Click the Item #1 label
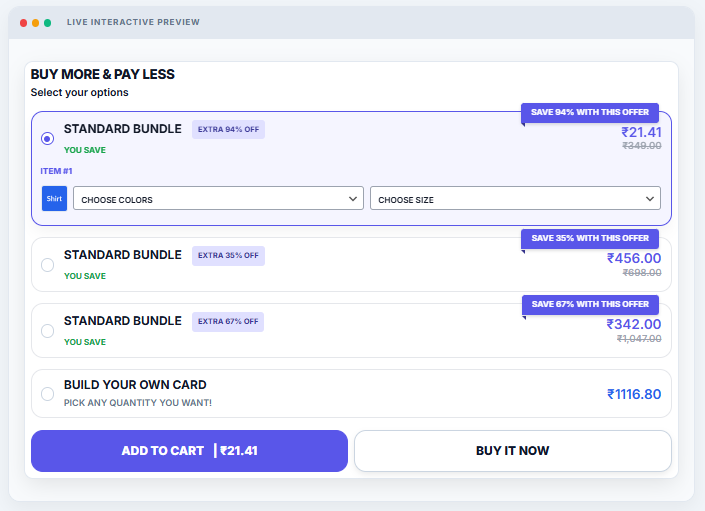Screen dimensions: 705x511 click(x=56, y=171)
